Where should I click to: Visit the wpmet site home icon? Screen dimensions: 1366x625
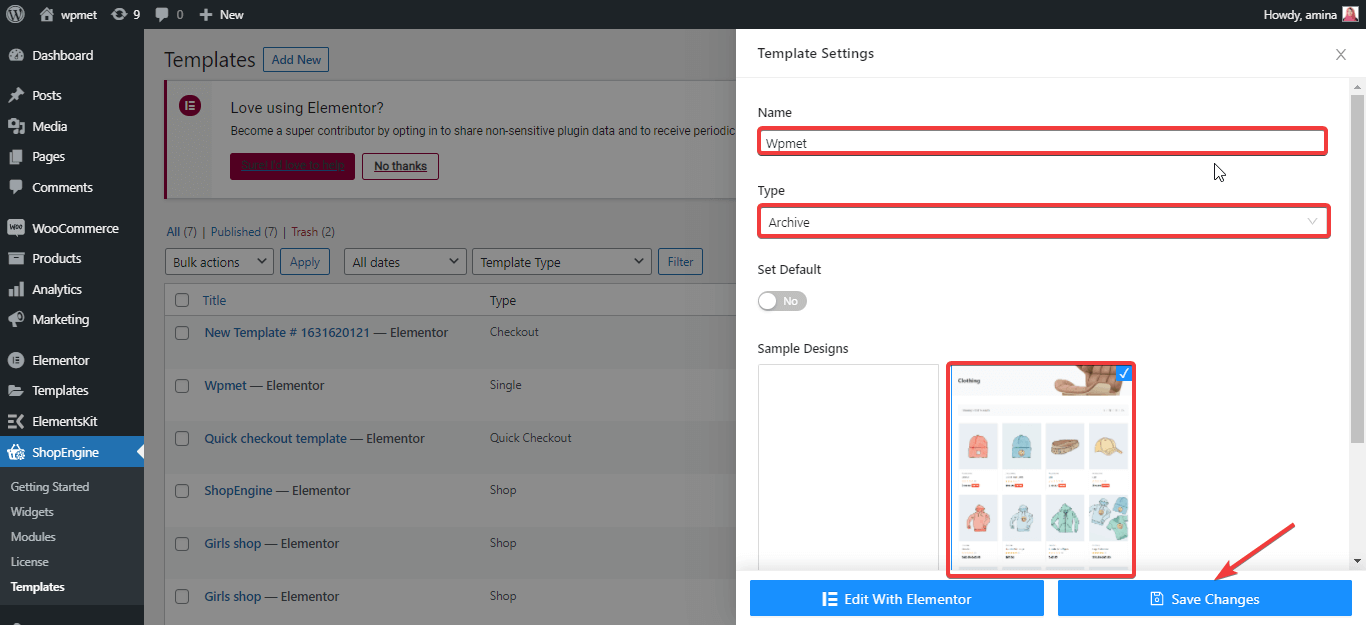tap(47, 14)
